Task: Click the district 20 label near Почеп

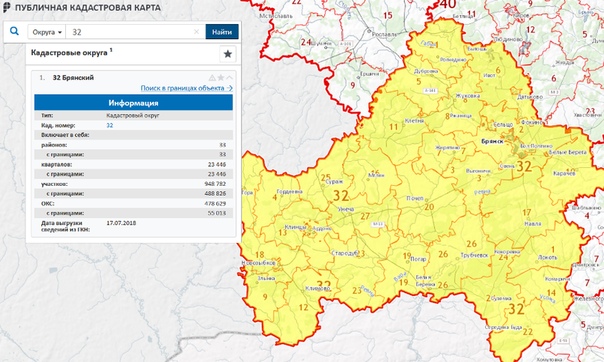Action: (429, 207)
